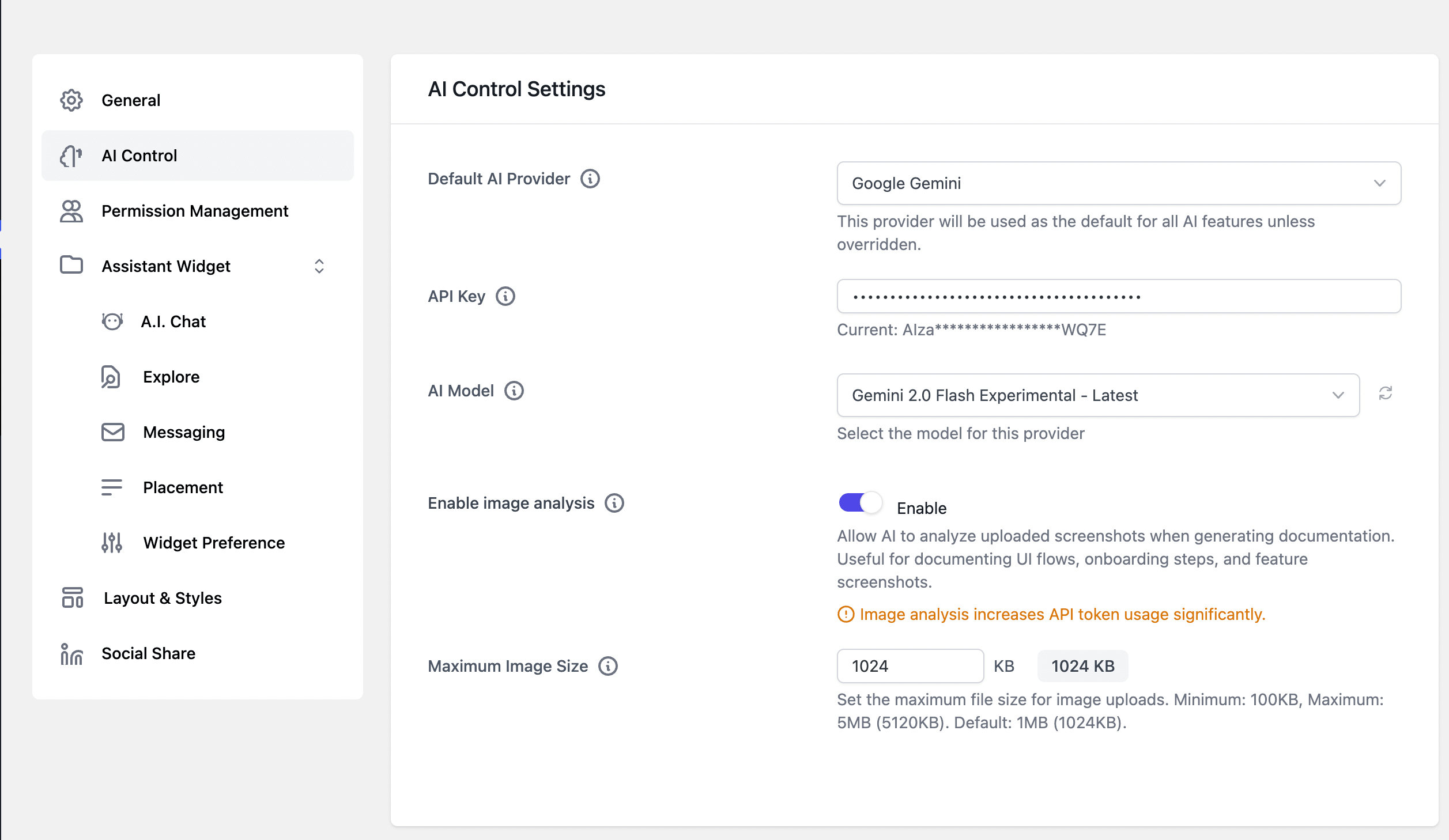
Task: Click the refresh models icon
Action: (1385, 393)
